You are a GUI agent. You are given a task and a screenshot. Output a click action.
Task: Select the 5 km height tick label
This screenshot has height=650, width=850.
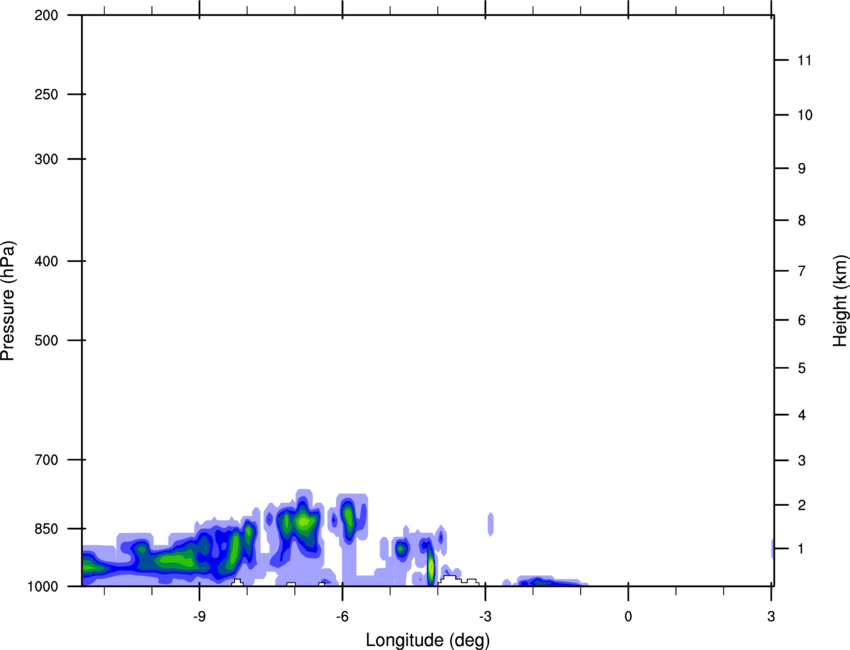tap(800, 369)
